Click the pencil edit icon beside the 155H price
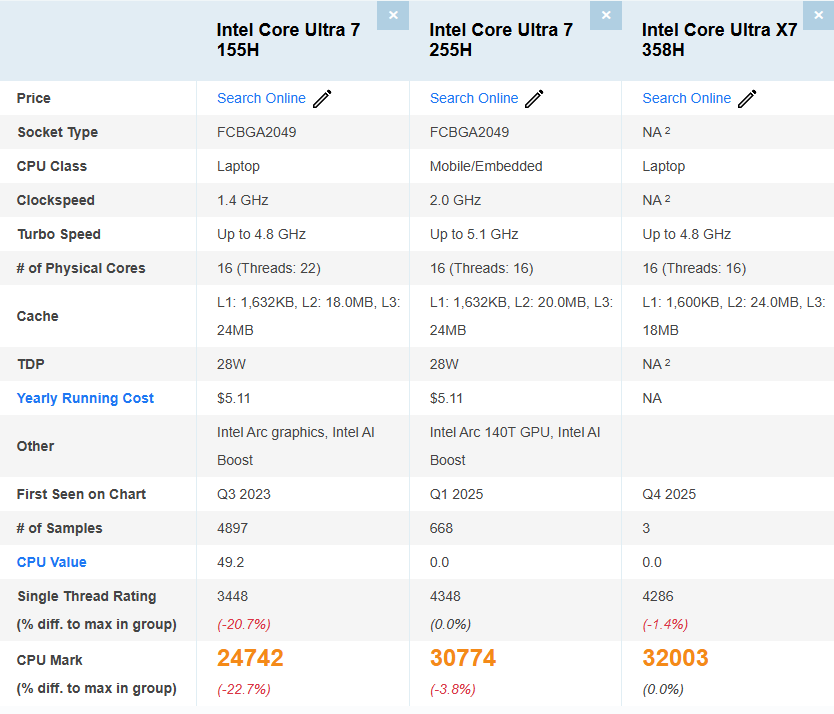This screenshot has width=834, height=714. [321, 98]
